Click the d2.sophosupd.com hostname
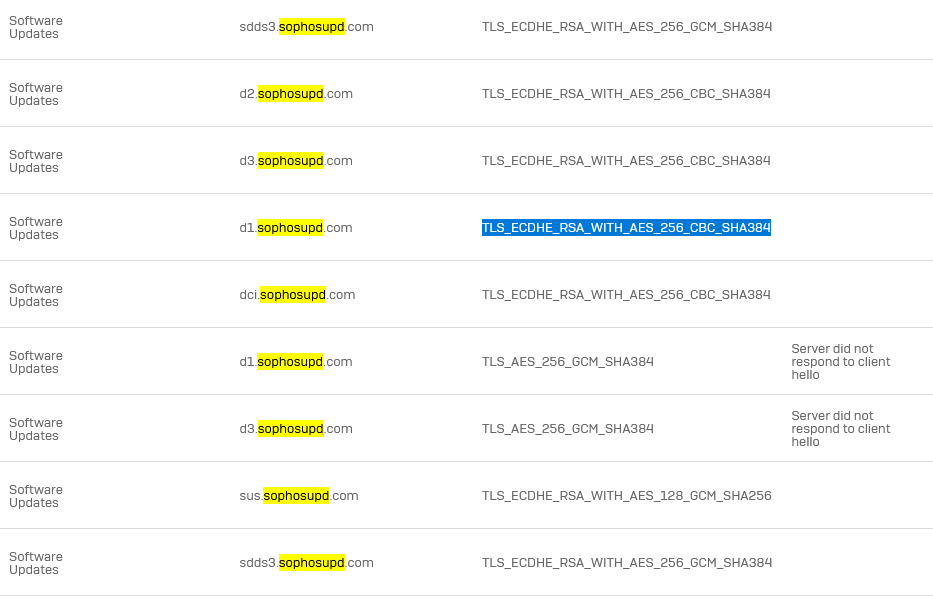933x598 pixels. point(296,94)
